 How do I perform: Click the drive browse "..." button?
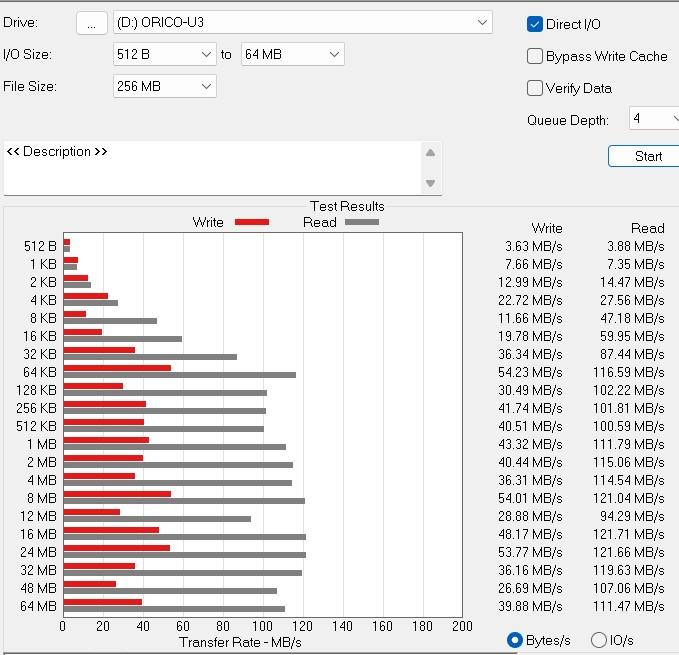click(x=91, y=23)
